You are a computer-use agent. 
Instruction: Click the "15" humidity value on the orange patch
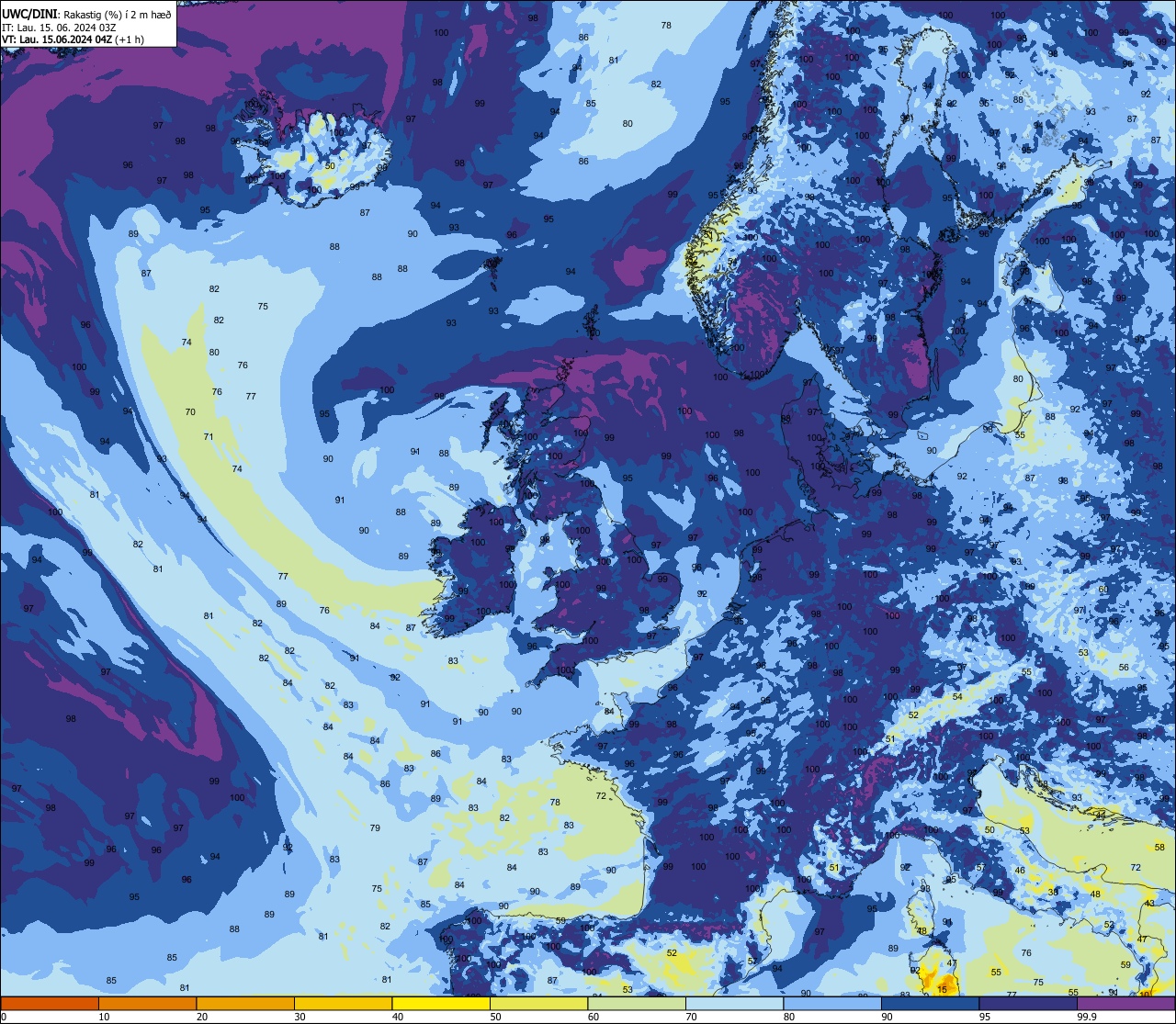click(943, 989)
